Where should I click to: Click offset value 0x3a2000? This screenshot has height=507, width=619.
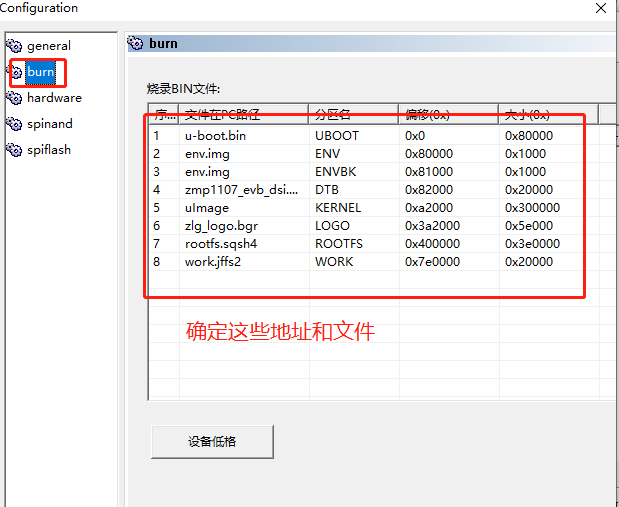tap(432, 226)
